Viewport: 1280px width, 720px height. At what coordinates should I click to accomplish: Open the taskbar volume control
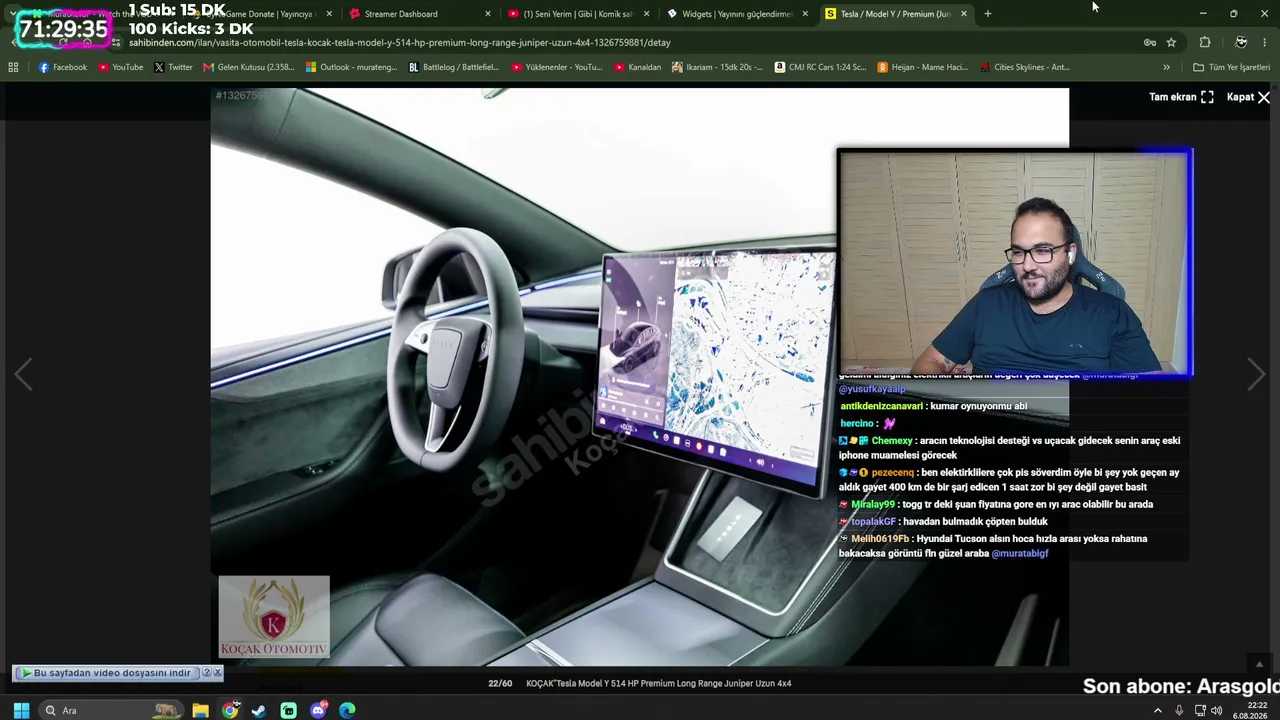pyautogui.click(x=1217, y=710)
